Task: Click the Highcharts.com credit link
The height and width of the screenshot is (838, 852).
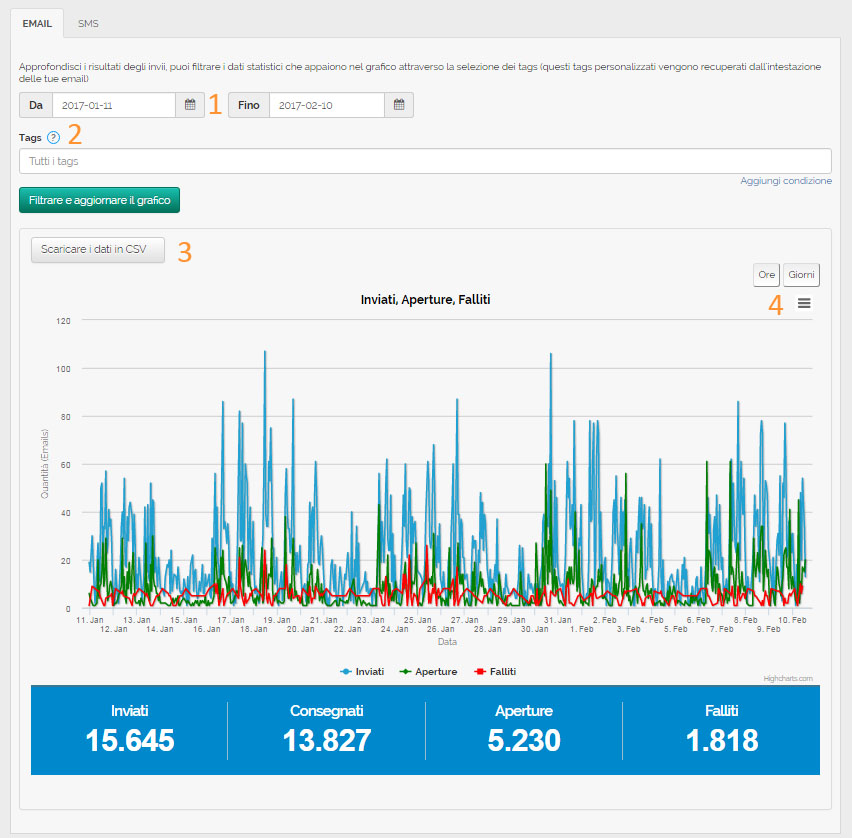Action: pos(788,678)
